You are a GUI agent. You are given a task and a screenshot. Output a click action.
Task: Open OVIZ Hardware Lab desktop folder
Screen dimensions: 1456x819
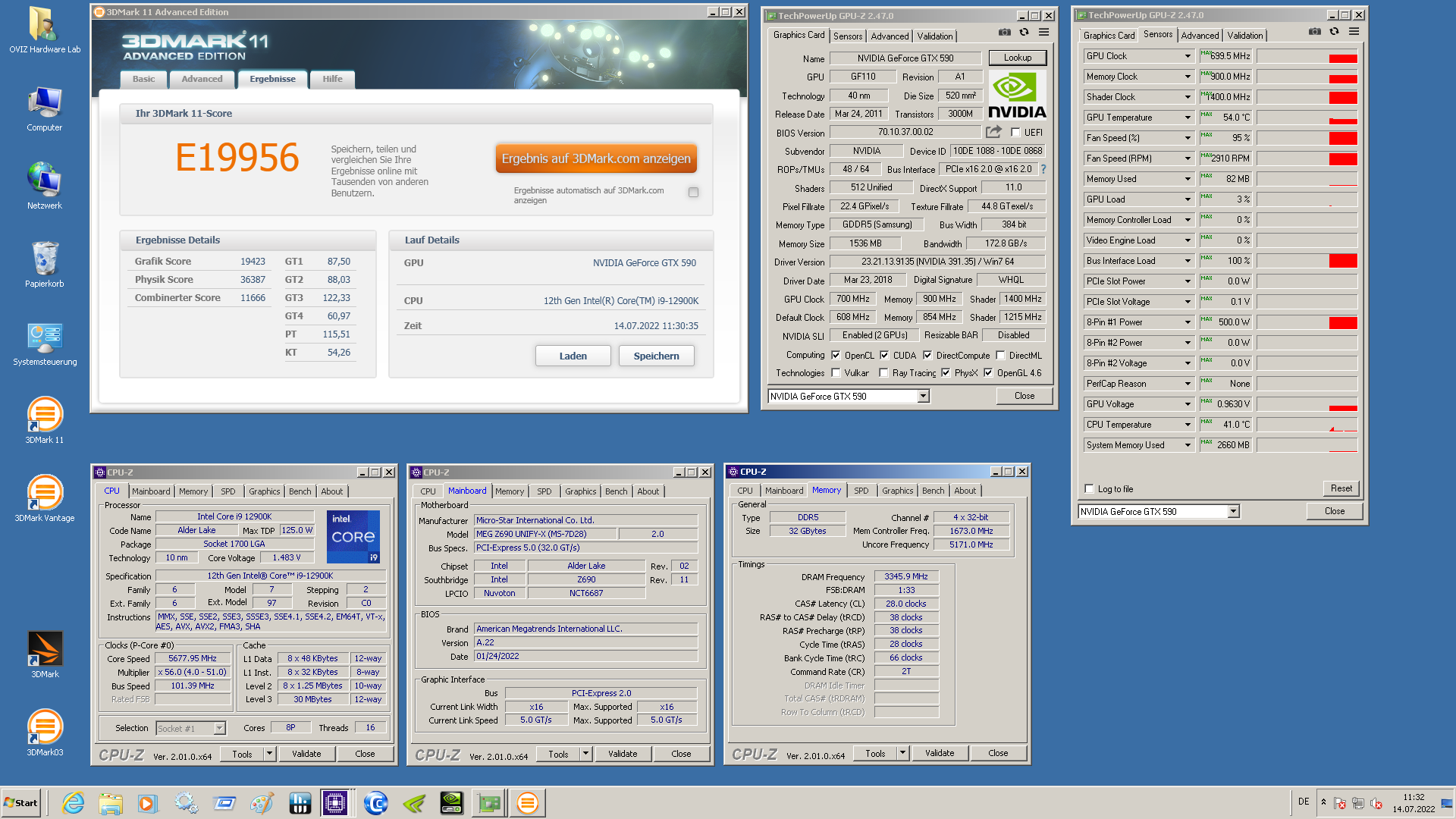click(x=45, y=30)
